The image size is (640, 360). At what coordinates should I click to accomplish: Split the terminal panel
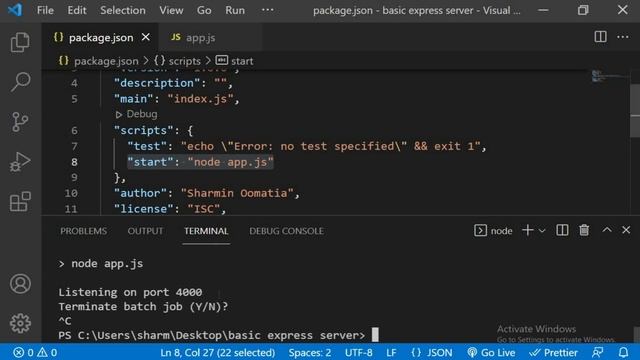tap(562, 231)
